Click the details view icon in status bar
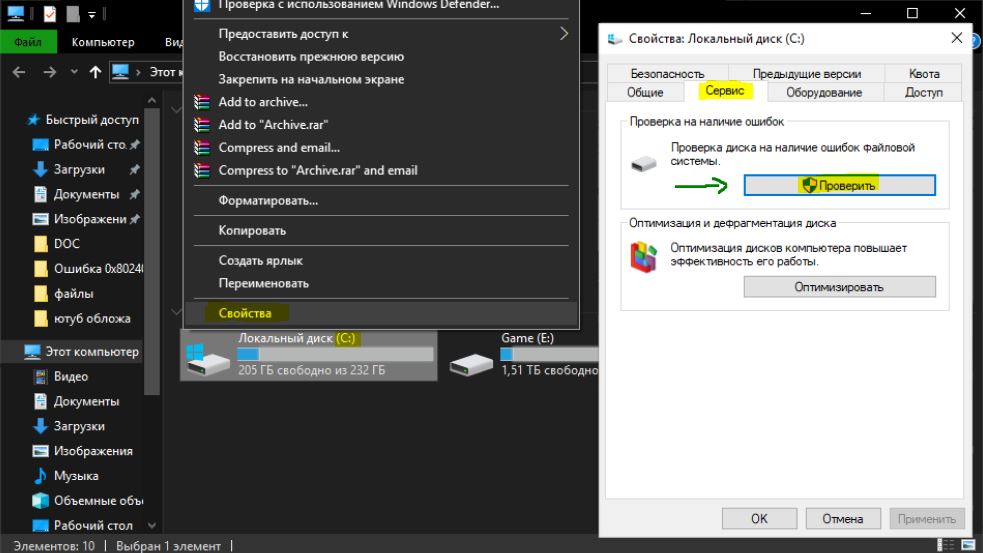Viewport: 983px width, 553px height. coord(945,545)
